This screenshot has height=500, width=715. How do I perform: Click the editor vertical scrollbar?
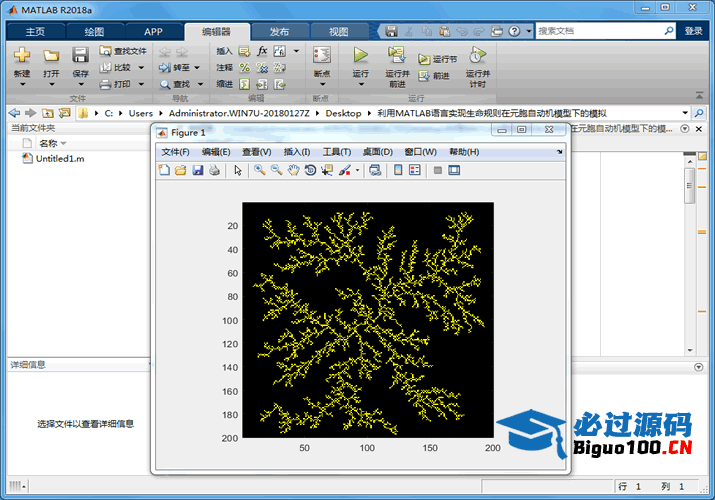(x=689, y=186)
